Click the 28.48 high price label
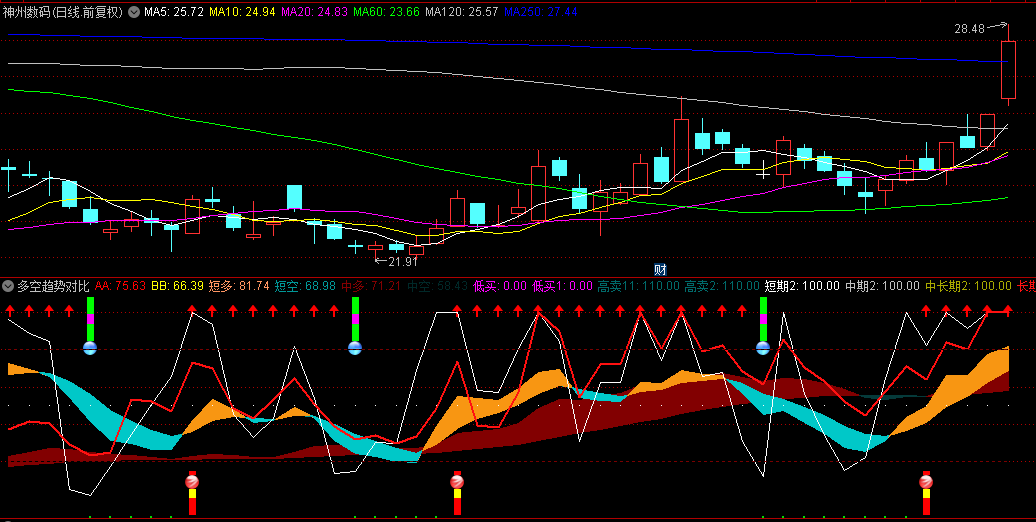Viewport: 1036px width, 522px height. 969,28
